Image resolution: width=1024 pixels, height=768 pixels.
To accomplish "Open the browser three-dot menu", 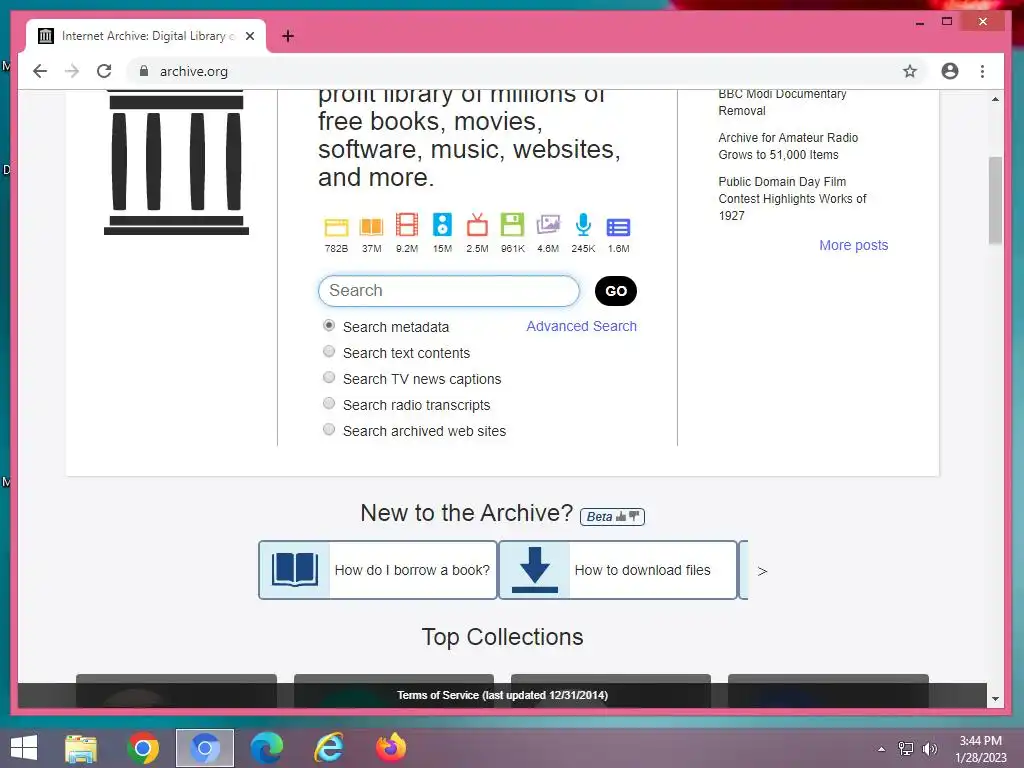I will click(x=982, y=71).
